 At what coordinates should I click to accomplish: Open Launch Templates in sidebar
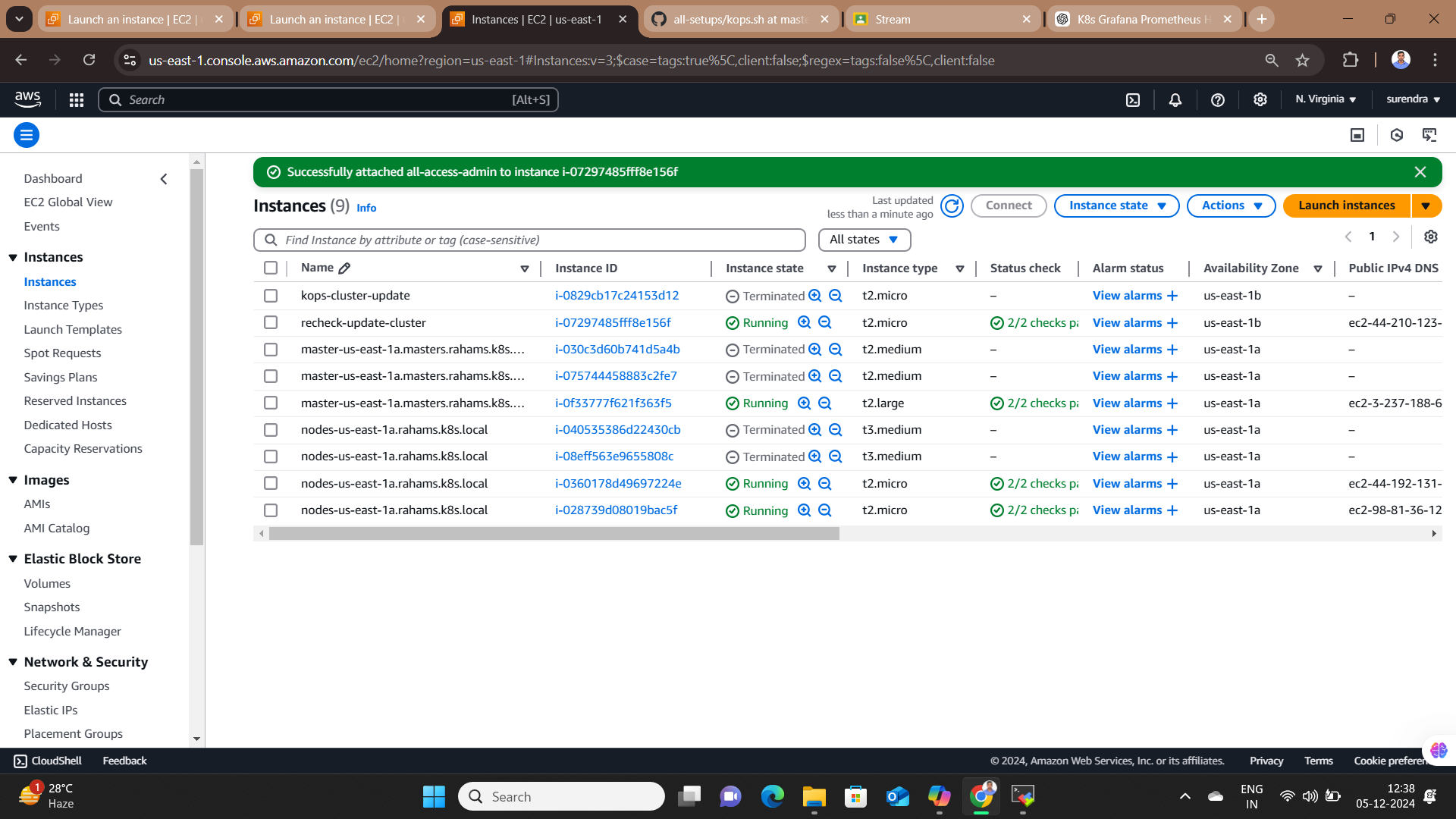point(73,330)
